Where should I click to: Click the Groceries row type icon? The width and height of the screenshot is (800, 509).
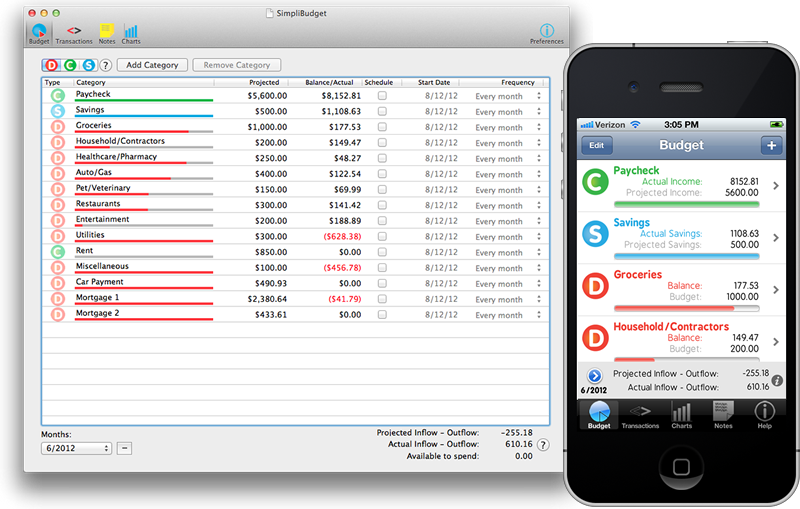click(58, 127)
